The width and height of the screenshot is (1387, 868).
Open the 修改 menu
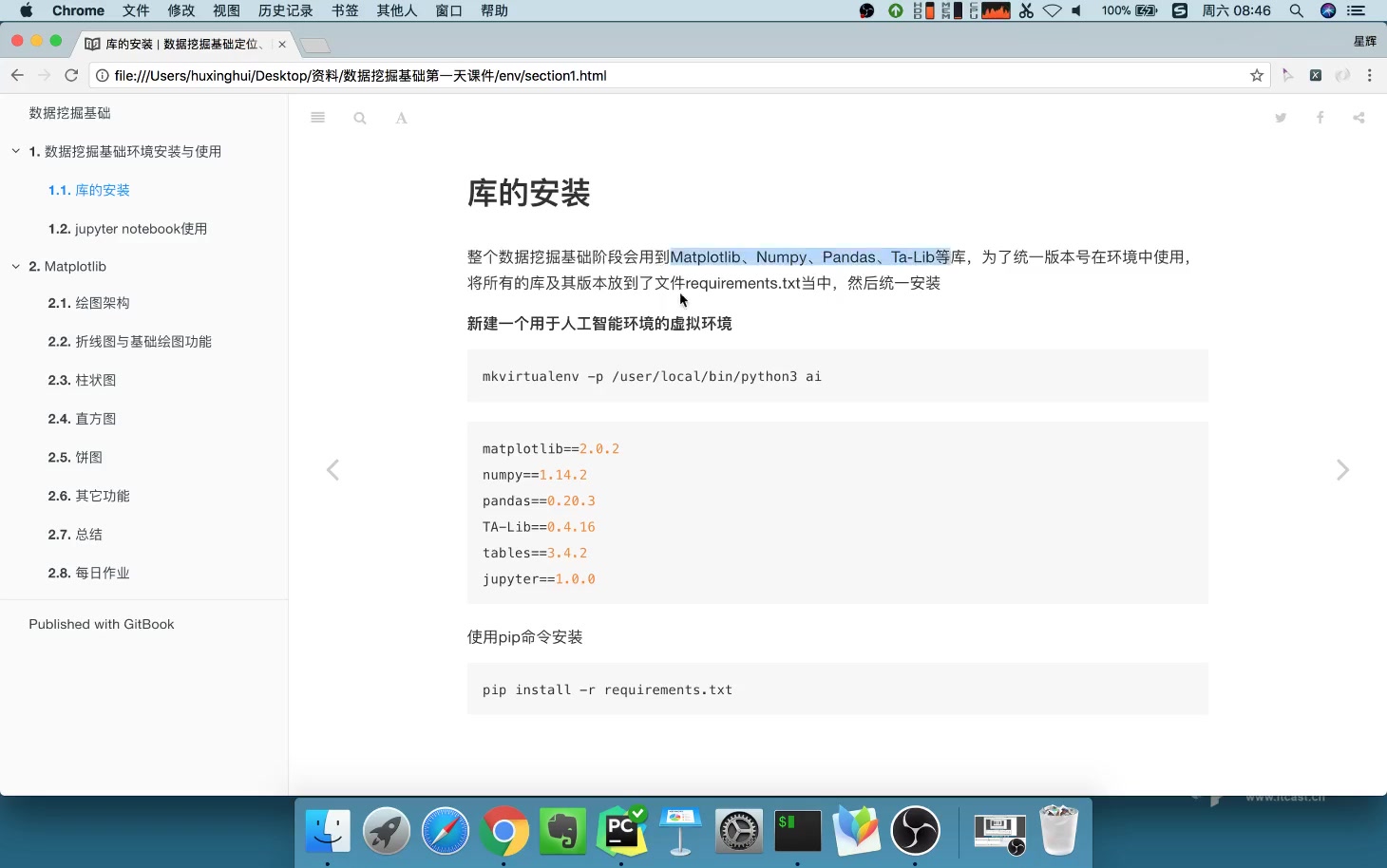(181, 10)
